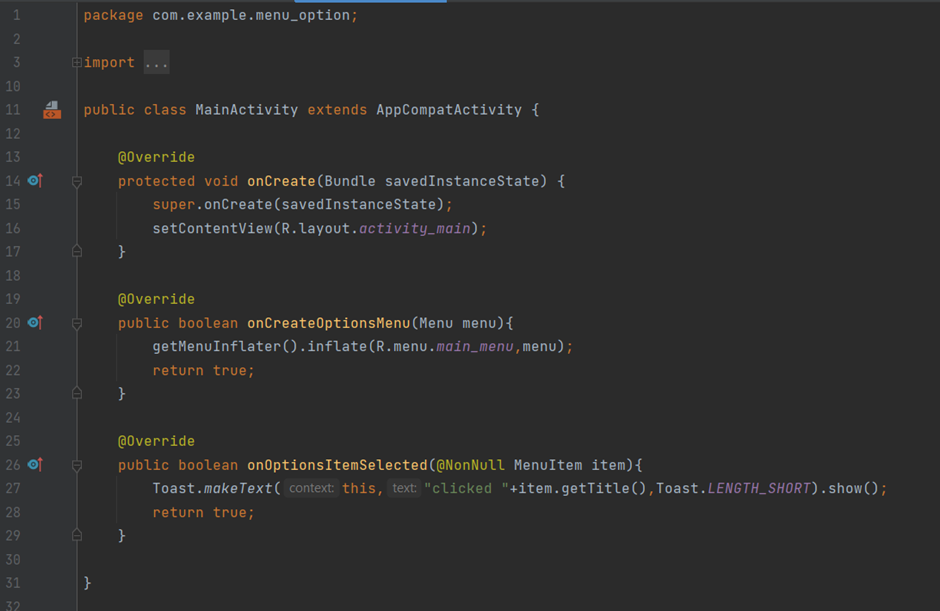Click override icon beside onOptionsItemSelected method
Image resolution: width=940 pixels, height=611 pixels.
pos(35,465)
